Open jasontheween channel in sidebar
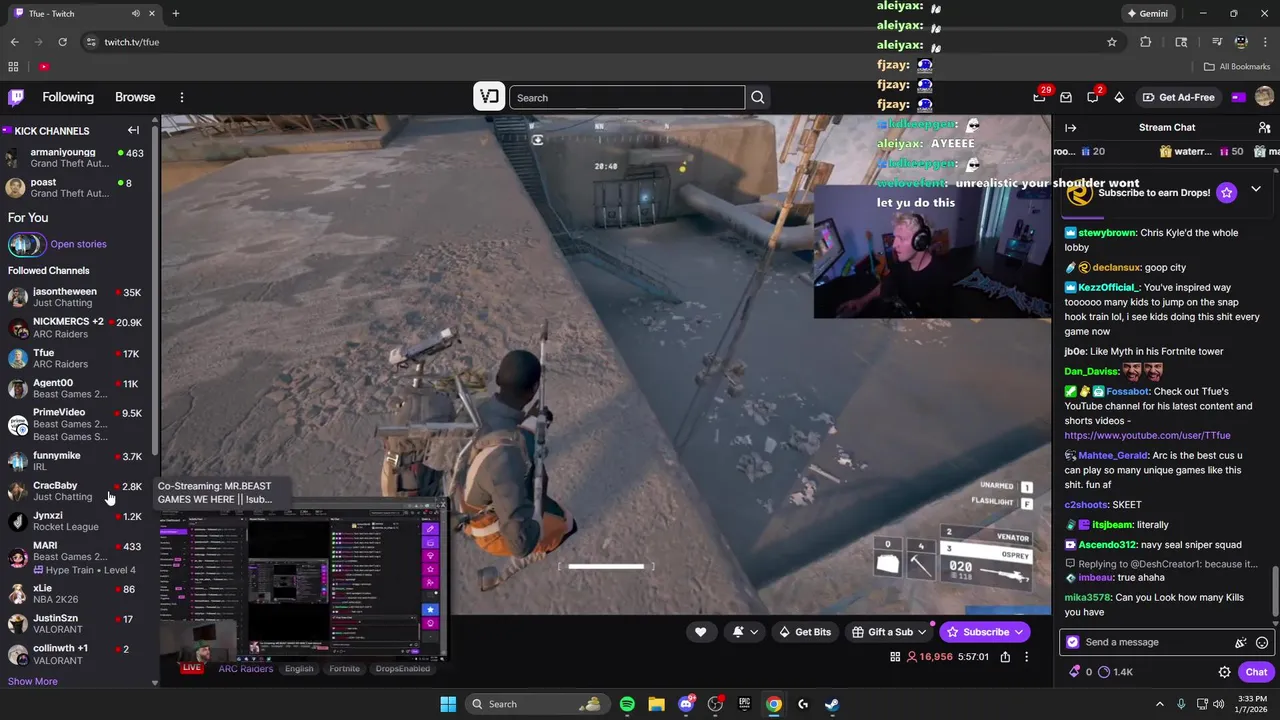Screen dimensions: 1280x720 (x=76, y=297)
